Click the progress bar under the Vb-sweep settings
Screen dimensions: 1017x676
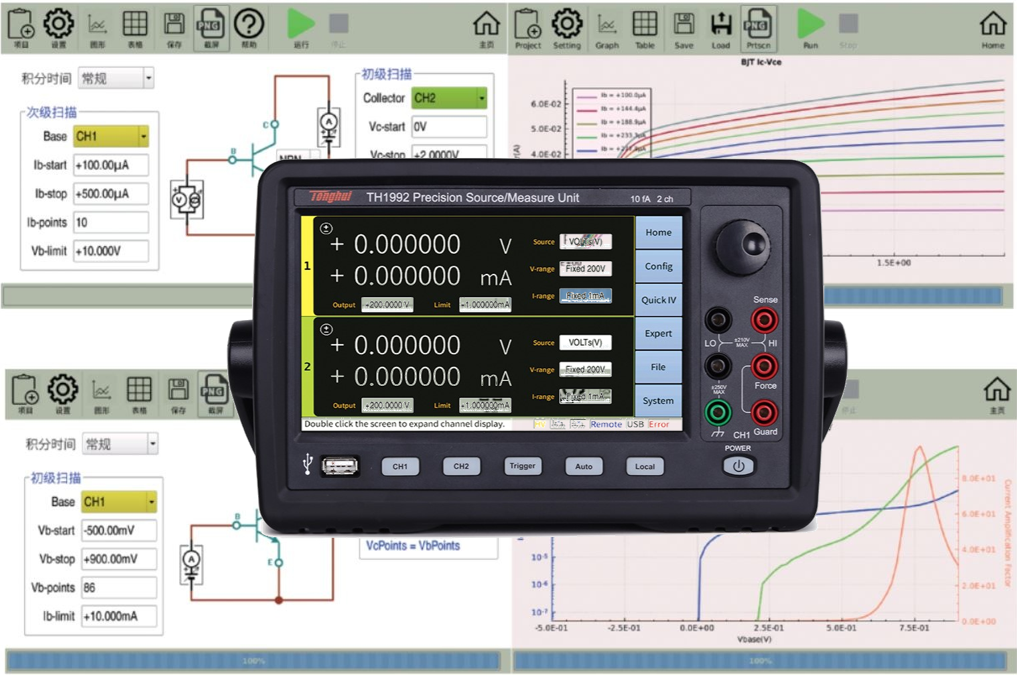pos(254,660)
